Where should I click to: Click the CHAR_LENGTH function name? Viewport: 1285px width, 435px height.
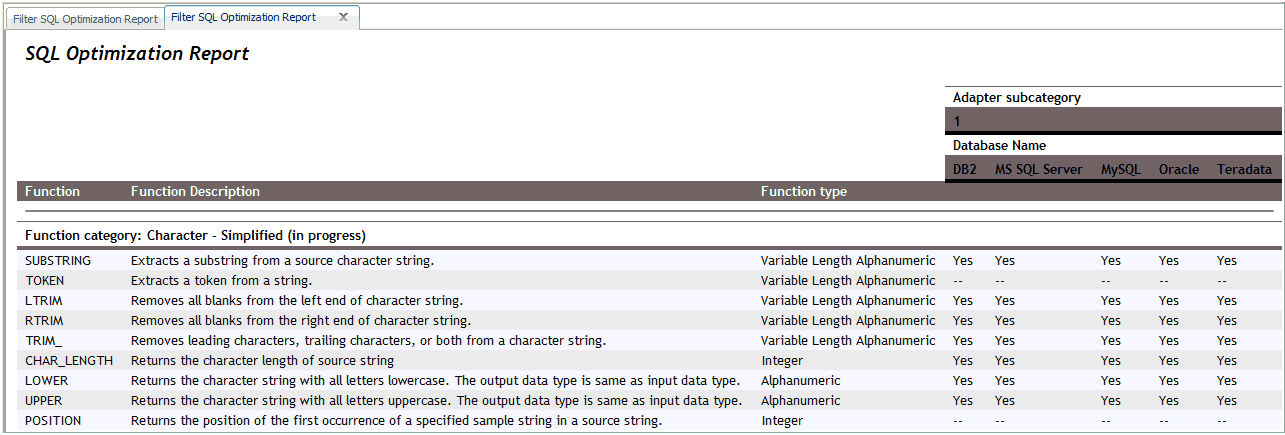pos(69,360)
